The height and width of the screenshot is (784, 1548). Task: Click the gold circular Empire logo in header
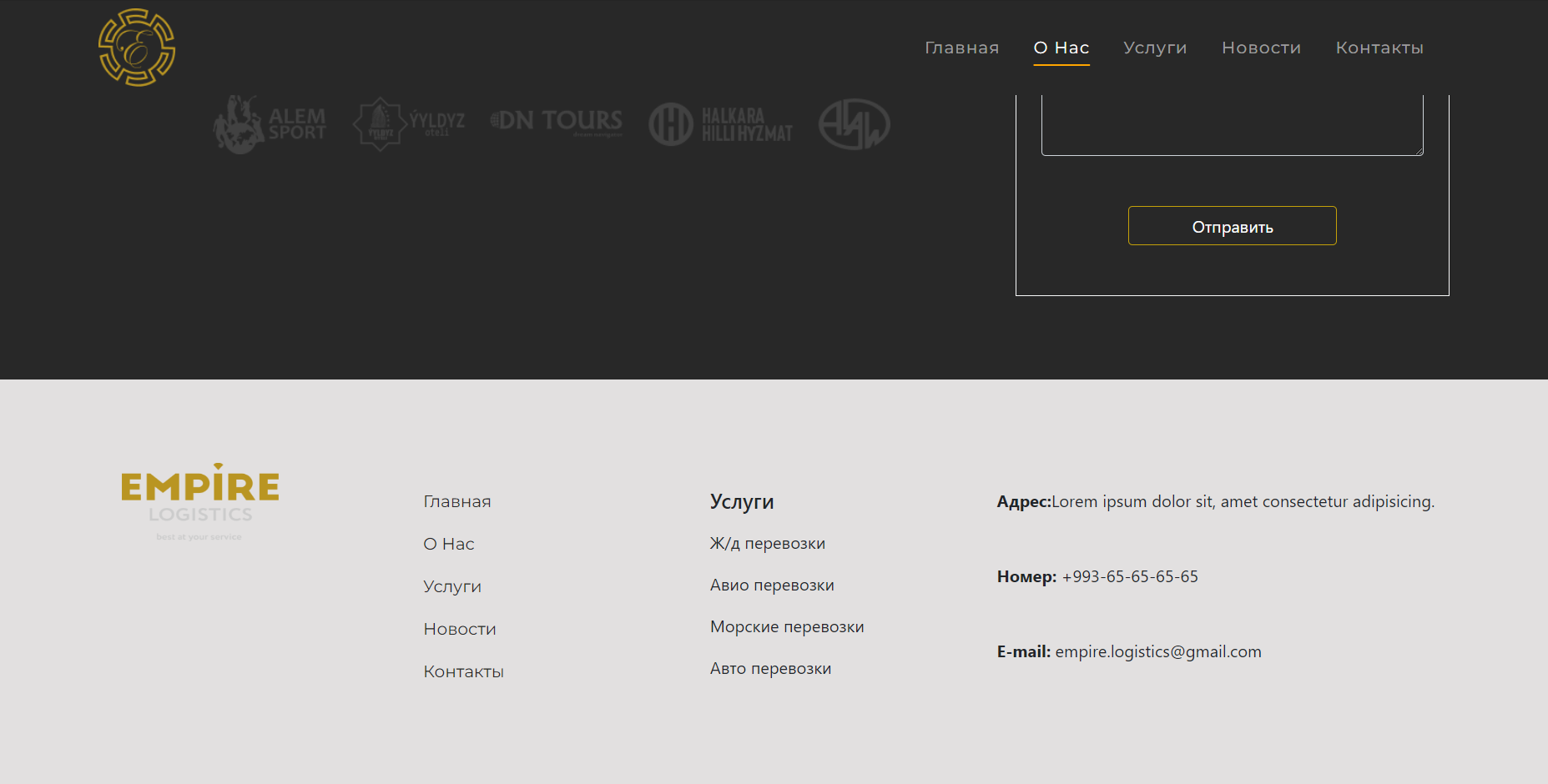(137, 48)
